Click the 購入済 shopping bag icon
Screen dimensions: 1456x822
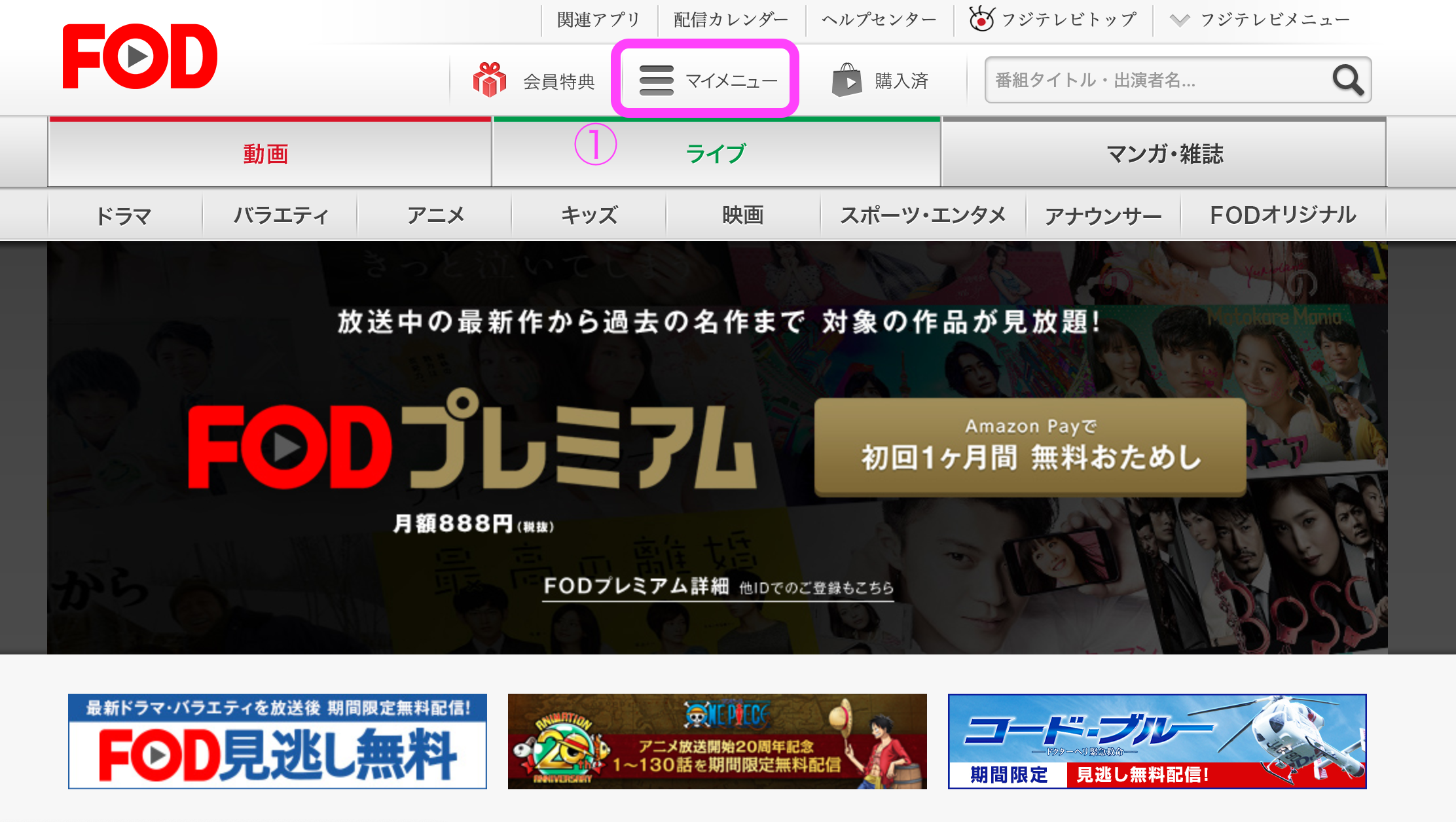tap(846, 80)
